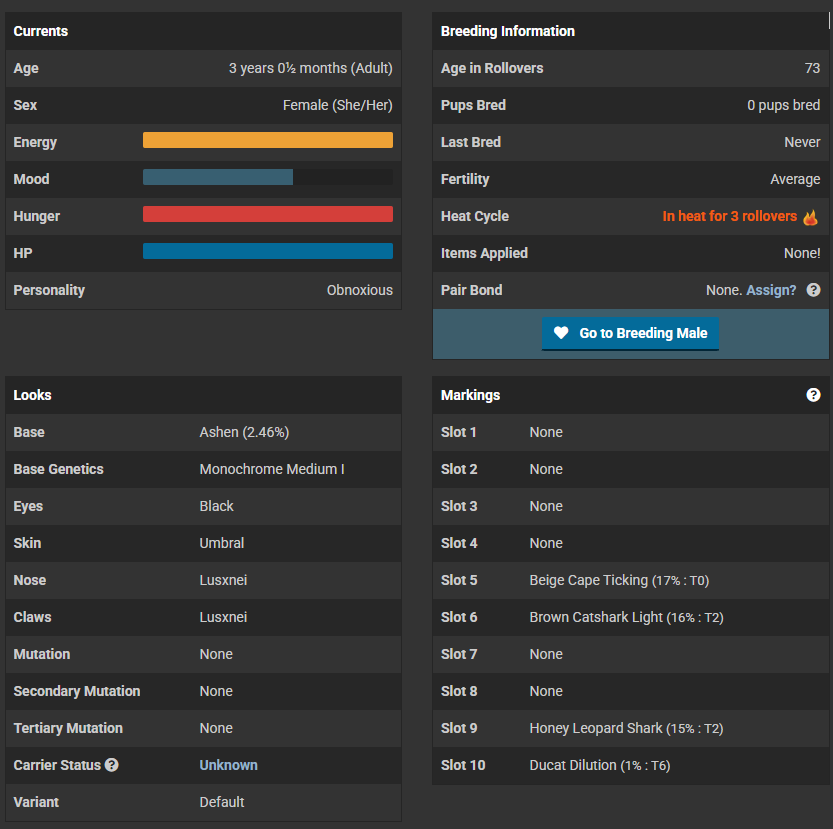Click the Obnoxious personality value
Screen dimensions: 833x829
360,290
